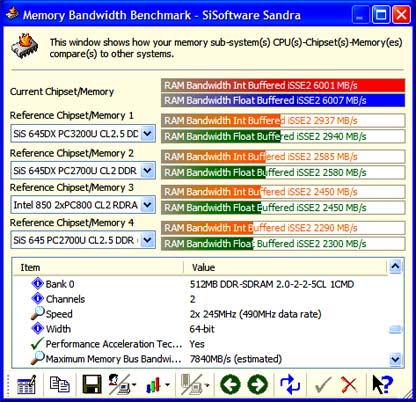Minimize the Sandra benchmark window
The height and width of the screenshot is (402, 416).
[360, 15]
